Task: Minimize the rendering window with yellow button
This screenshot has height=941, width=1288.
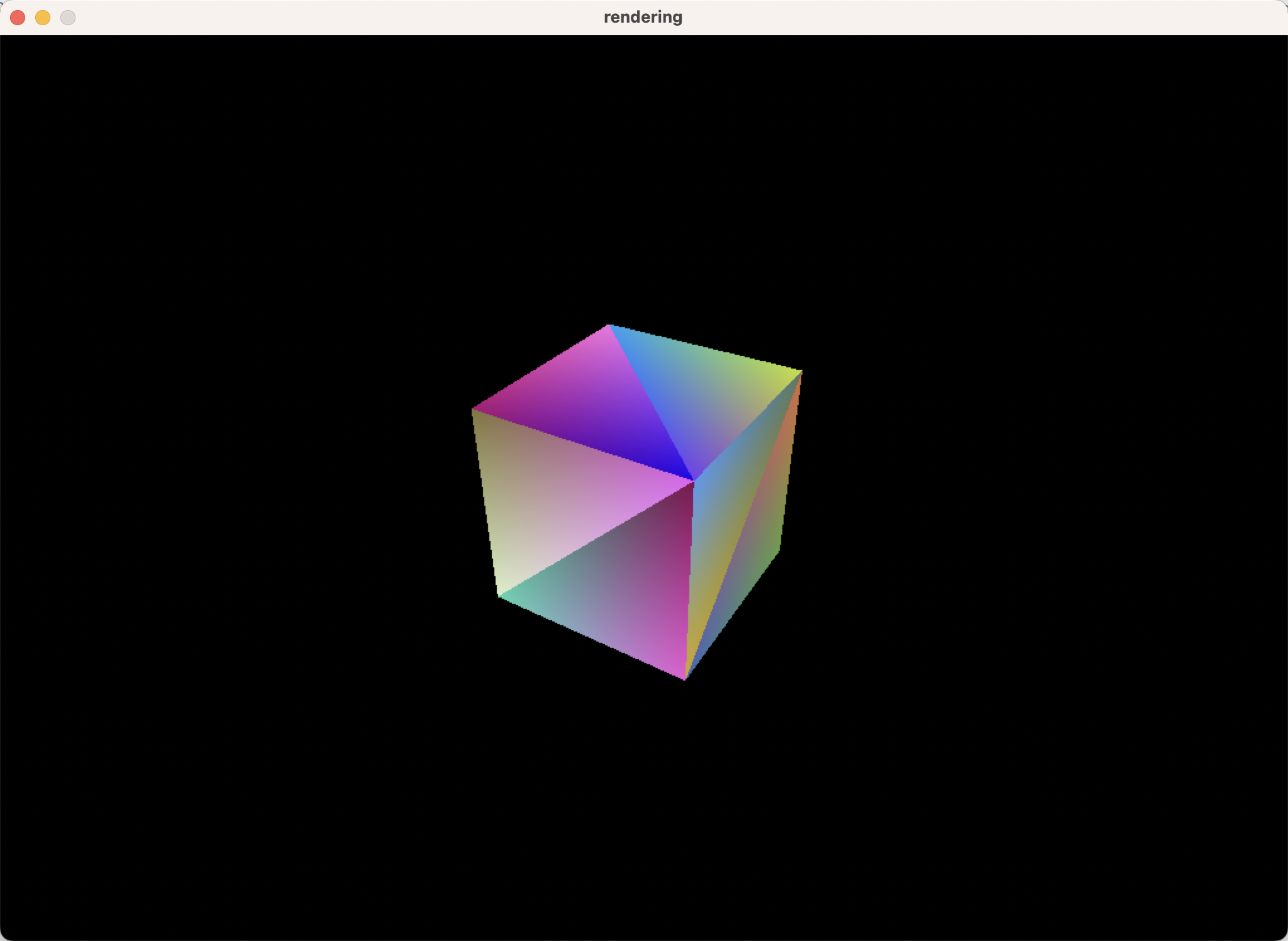Action: (x=43, y=18)
